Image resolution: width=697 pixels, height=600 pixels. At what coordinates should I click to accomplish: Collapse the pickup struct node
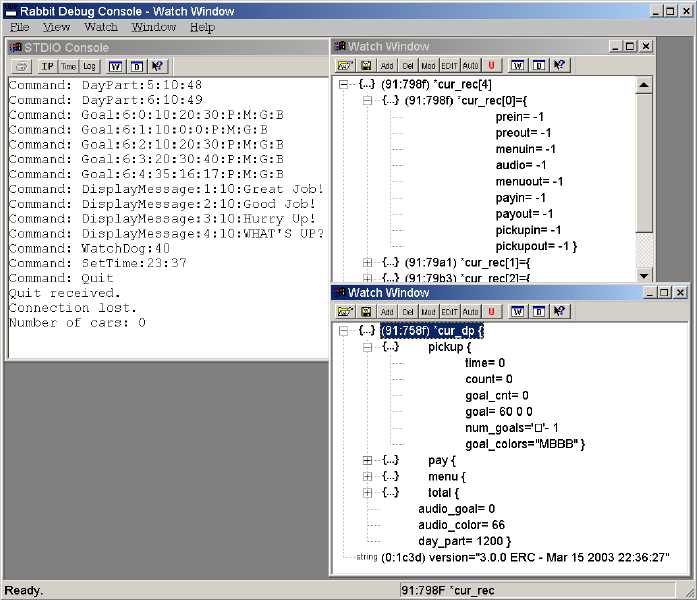367,347
